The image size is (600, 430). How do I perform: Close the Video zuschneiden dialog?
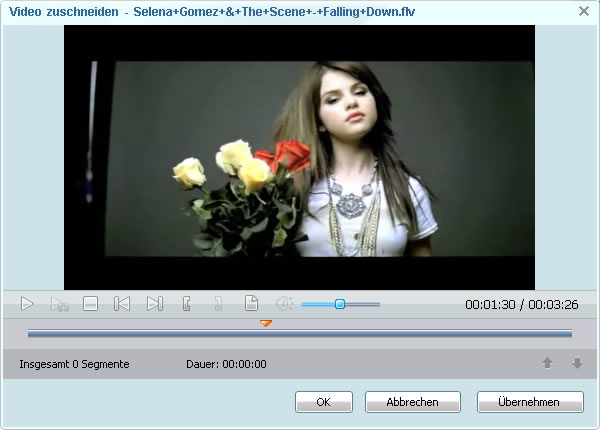[584, 11]
